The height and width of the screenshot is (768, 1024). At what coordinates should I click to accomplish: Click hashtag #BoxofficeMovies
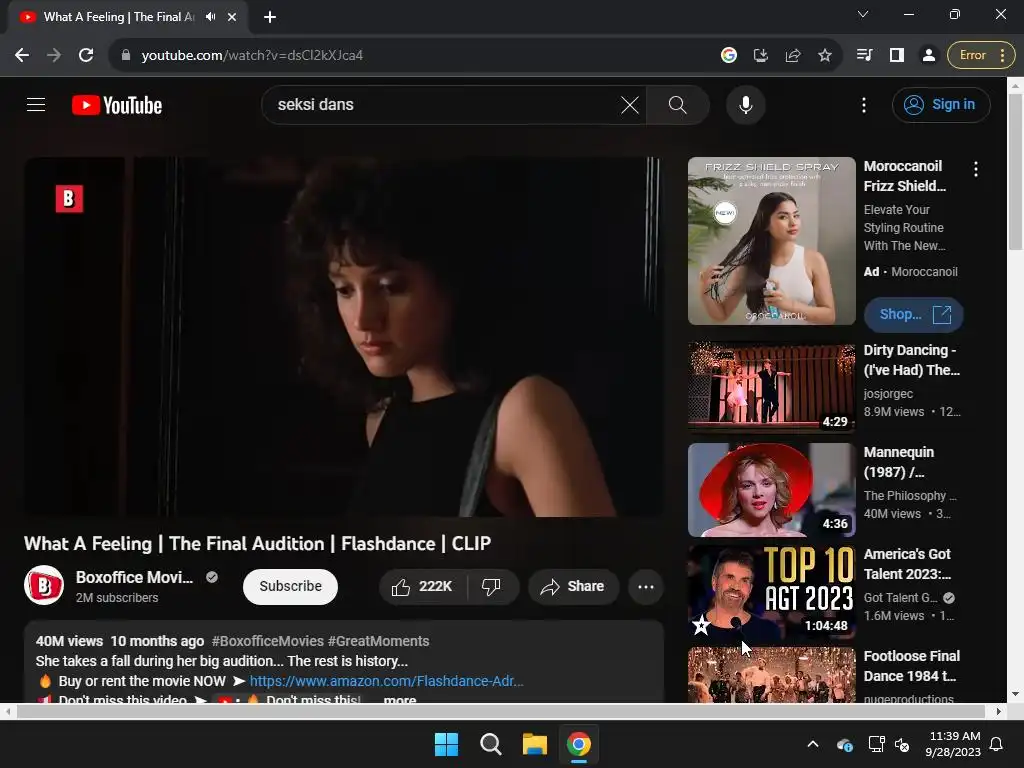click(267, 641)
